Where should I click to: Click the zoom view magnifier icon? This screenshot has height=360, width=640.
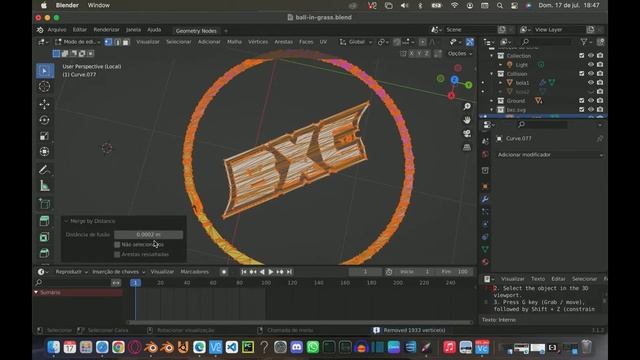(467, 107)
